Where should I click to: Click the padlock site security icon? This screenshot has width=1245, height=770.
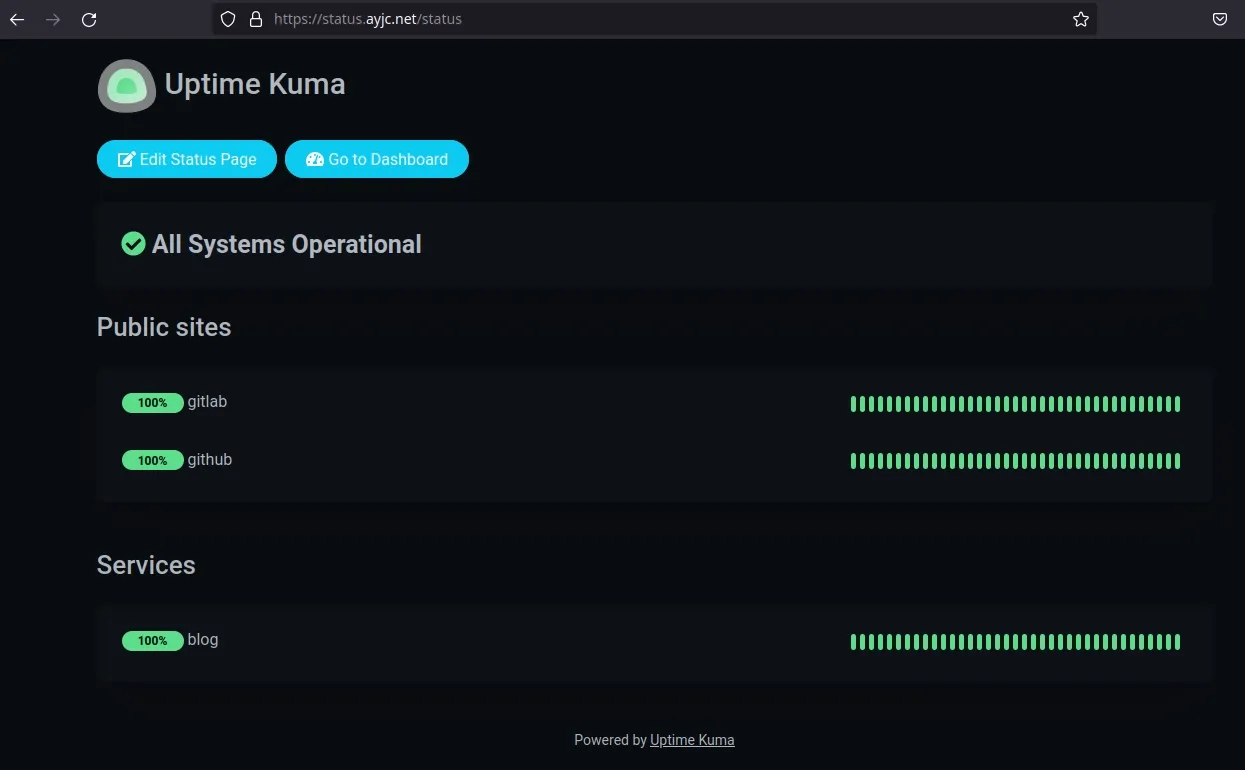click(x=255, y=19)
